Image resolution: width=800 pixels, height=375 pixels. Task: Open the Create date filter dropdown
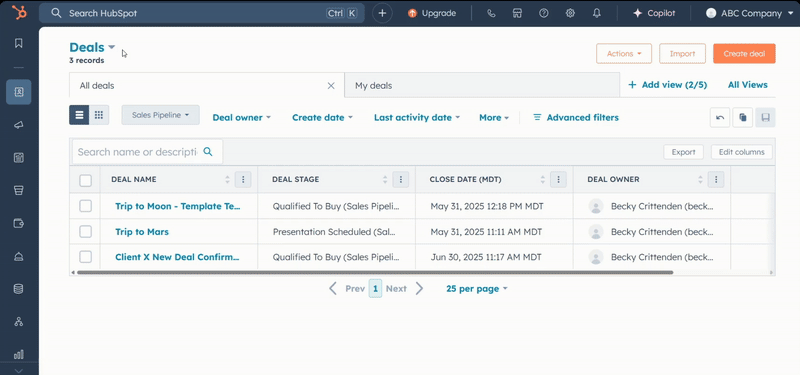point(322,117)
